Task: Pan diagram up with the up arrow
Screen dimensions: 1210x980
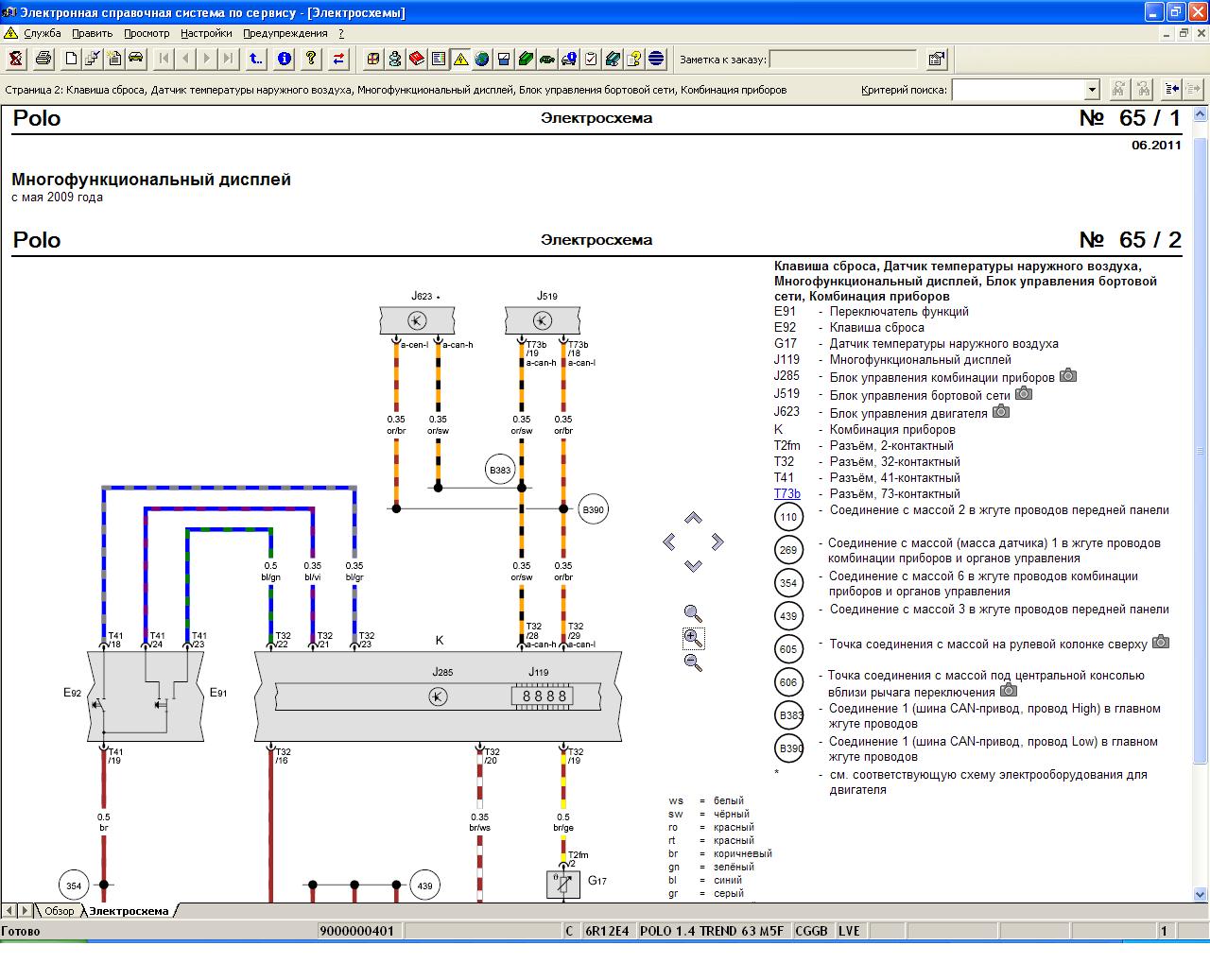Action: 693,518
